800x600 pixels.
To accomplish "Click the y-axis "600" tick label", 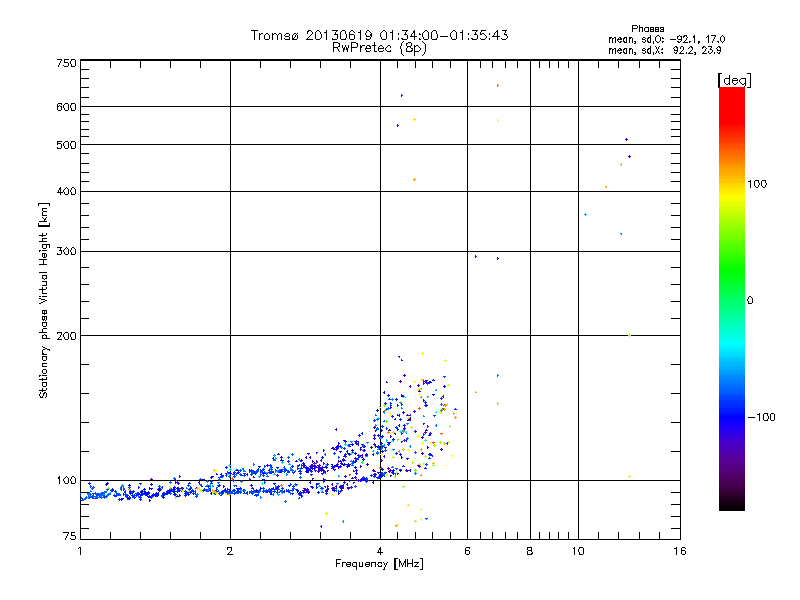I will (x=66, y=107).
